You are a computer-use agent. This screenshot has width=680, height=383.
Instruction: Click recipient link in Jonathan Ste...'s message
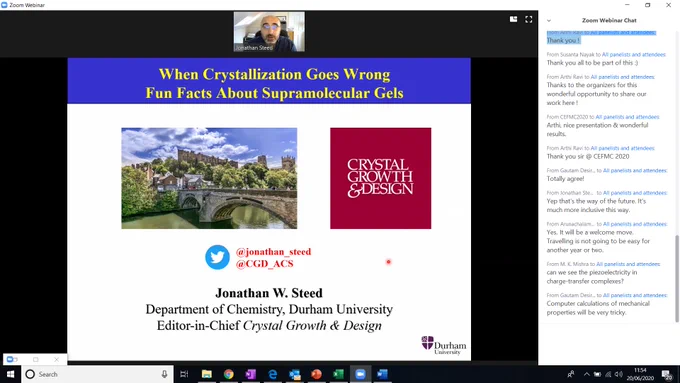tap(635, 193)
